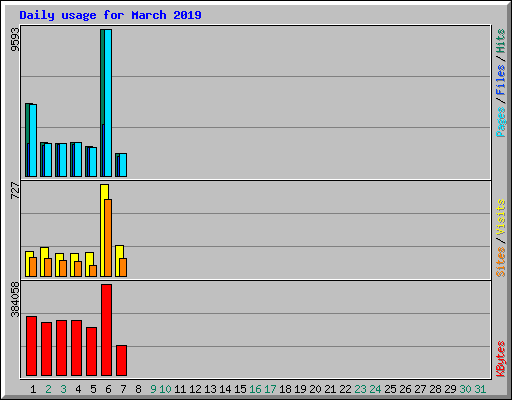Click day 3 on the x-axis
512x400 pixels.
[x=63, y=389]
